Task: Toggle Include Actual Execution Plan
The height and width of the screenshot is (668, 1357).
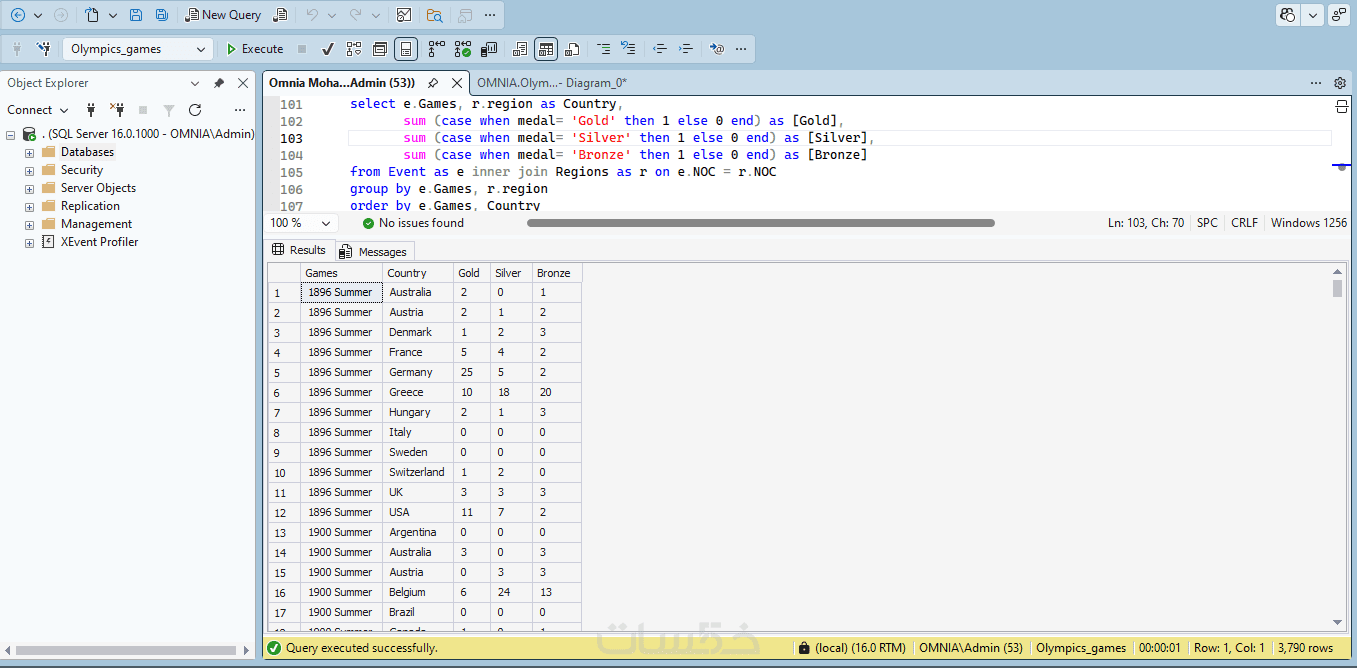Action: point(437,49)
